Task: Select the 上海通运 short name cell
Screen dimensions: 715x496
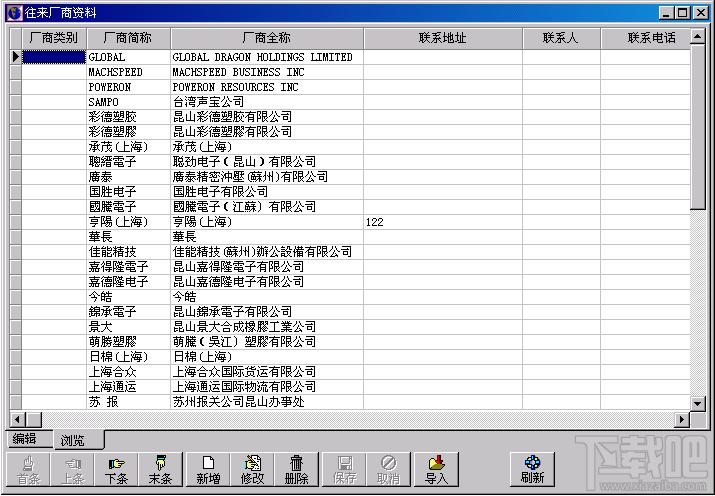Action: pyautogui.click(x=128, y=387)
